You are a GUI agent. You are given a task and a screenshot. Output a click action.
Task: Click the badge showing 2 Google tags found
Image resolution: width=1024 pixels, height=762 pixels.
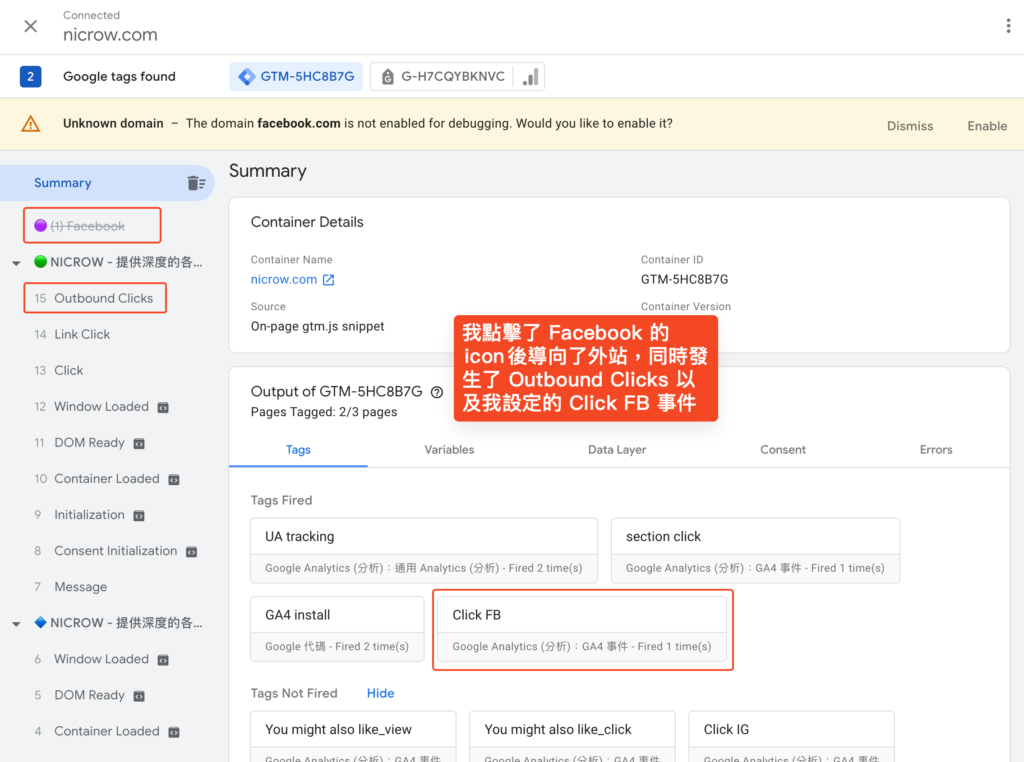[31, 76]
